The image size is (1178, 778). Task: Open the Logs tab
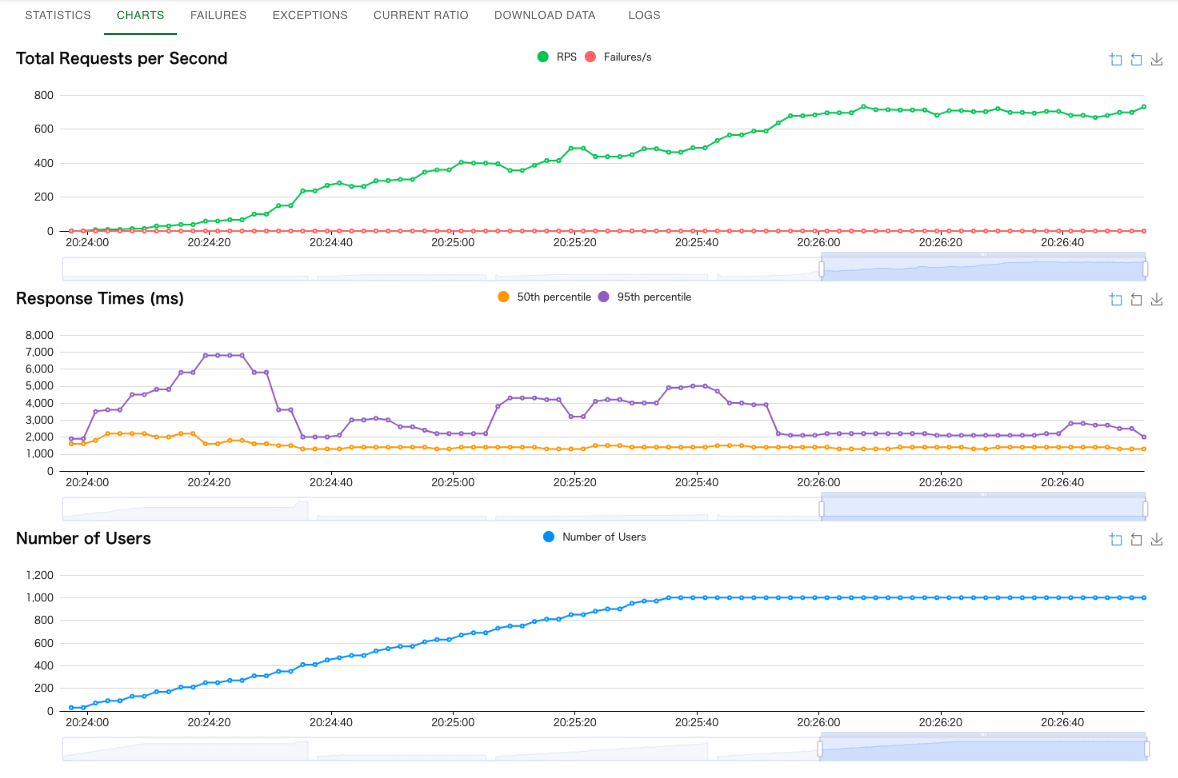(x=644, y=15)
